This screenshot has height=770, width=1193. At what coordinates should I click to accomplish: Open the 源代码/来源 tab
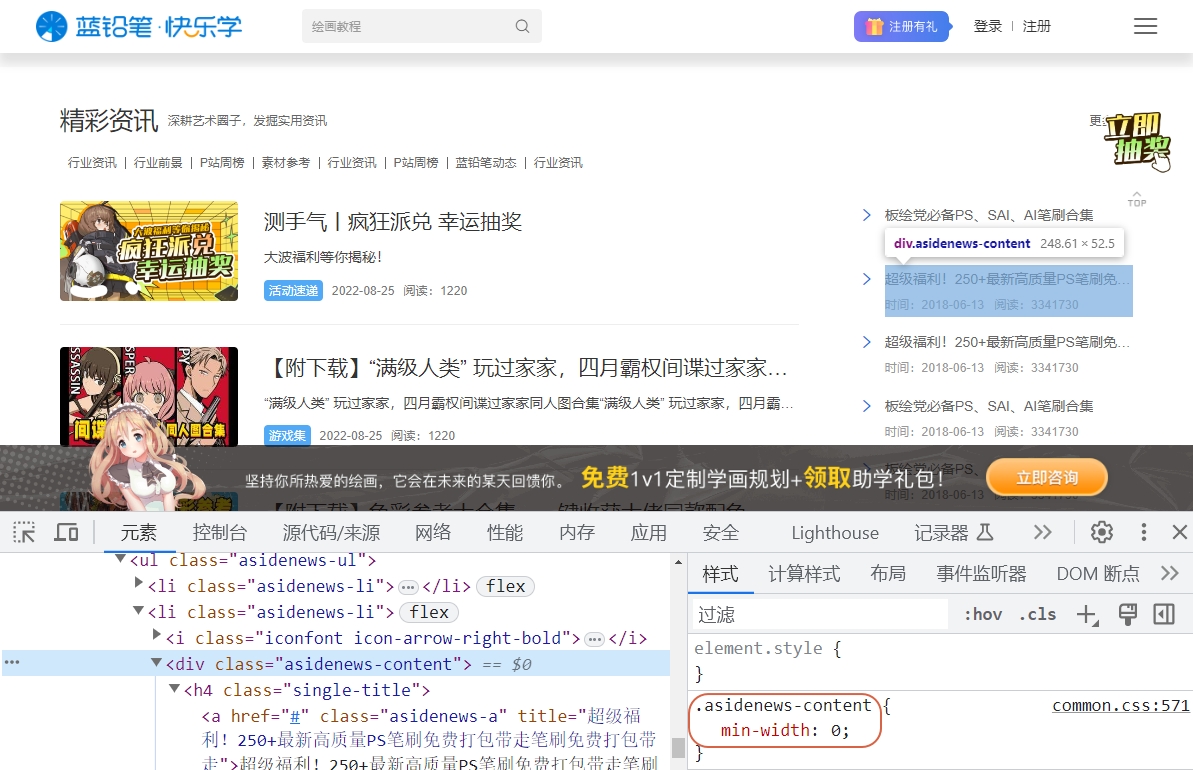[x=331, y=533]
